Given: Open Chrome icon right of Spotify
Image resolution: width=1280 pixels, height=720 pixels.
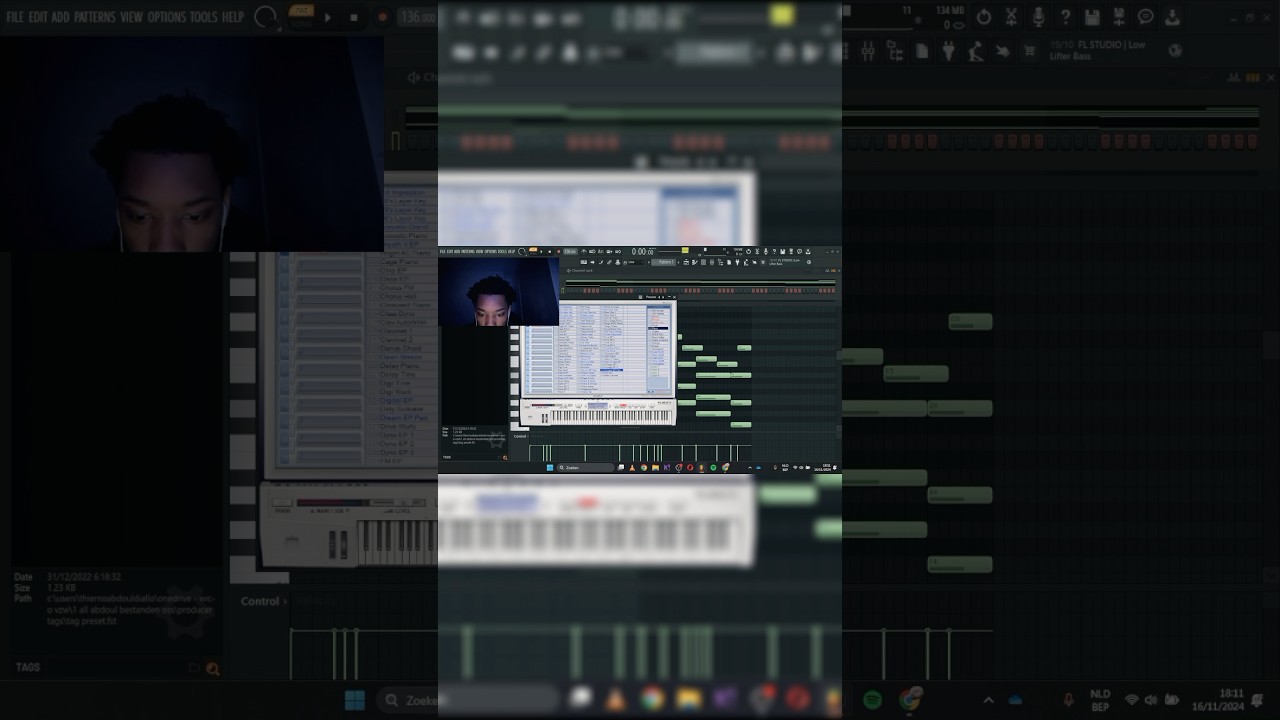Looking at the screenshot, I should coord(909,700).
